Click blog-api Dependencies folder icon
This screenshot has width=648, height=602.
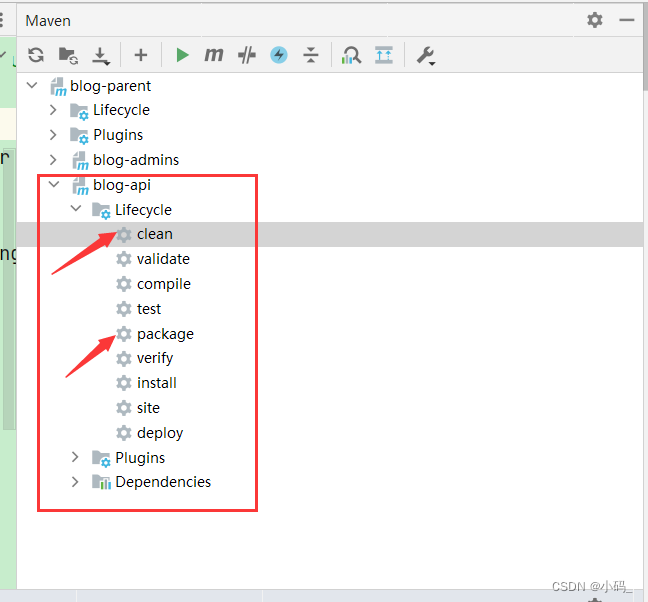click(101, 482)
